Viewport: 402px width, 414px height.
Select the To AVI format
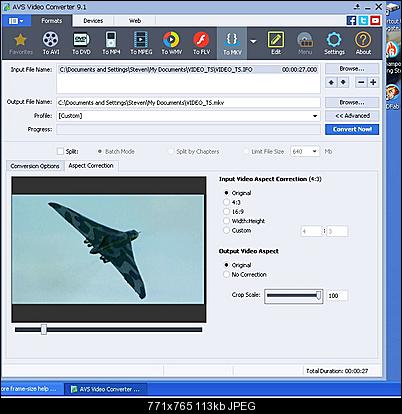click(51, 43)
